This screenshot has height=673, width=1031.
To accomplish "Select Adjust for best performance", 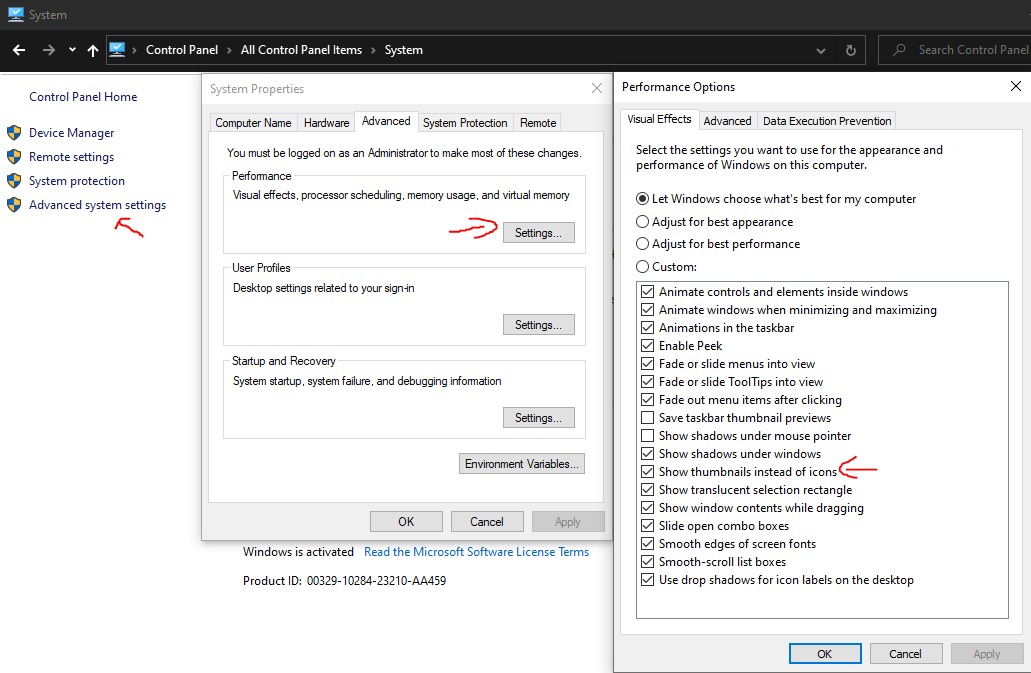I will [642, 243].
